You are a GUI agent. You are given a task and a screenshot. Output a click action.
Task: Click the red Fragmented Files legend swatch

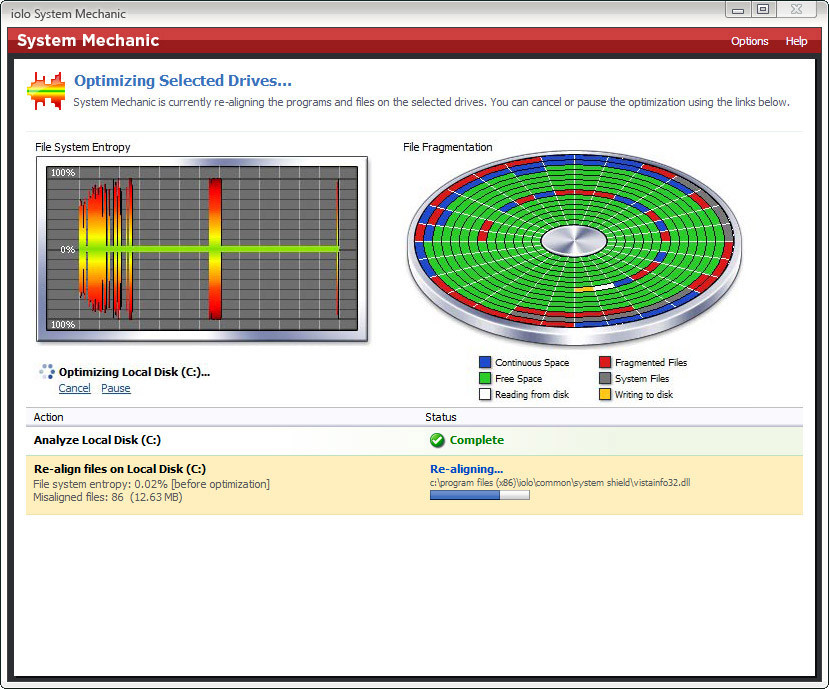(x=605, y=362)
